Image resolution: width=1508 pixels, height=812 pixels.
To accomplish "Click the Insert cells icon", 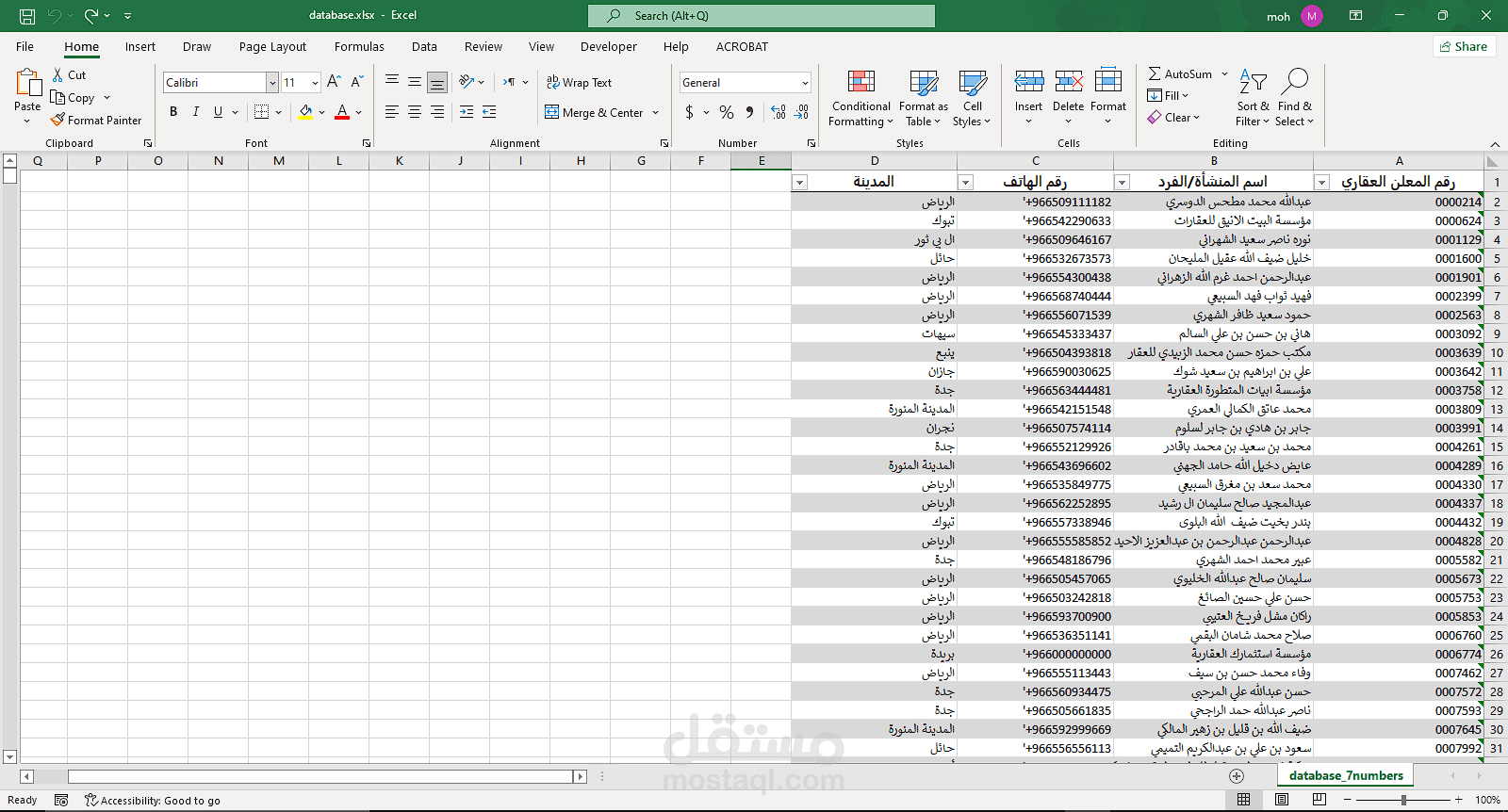I will point(1028,82).
